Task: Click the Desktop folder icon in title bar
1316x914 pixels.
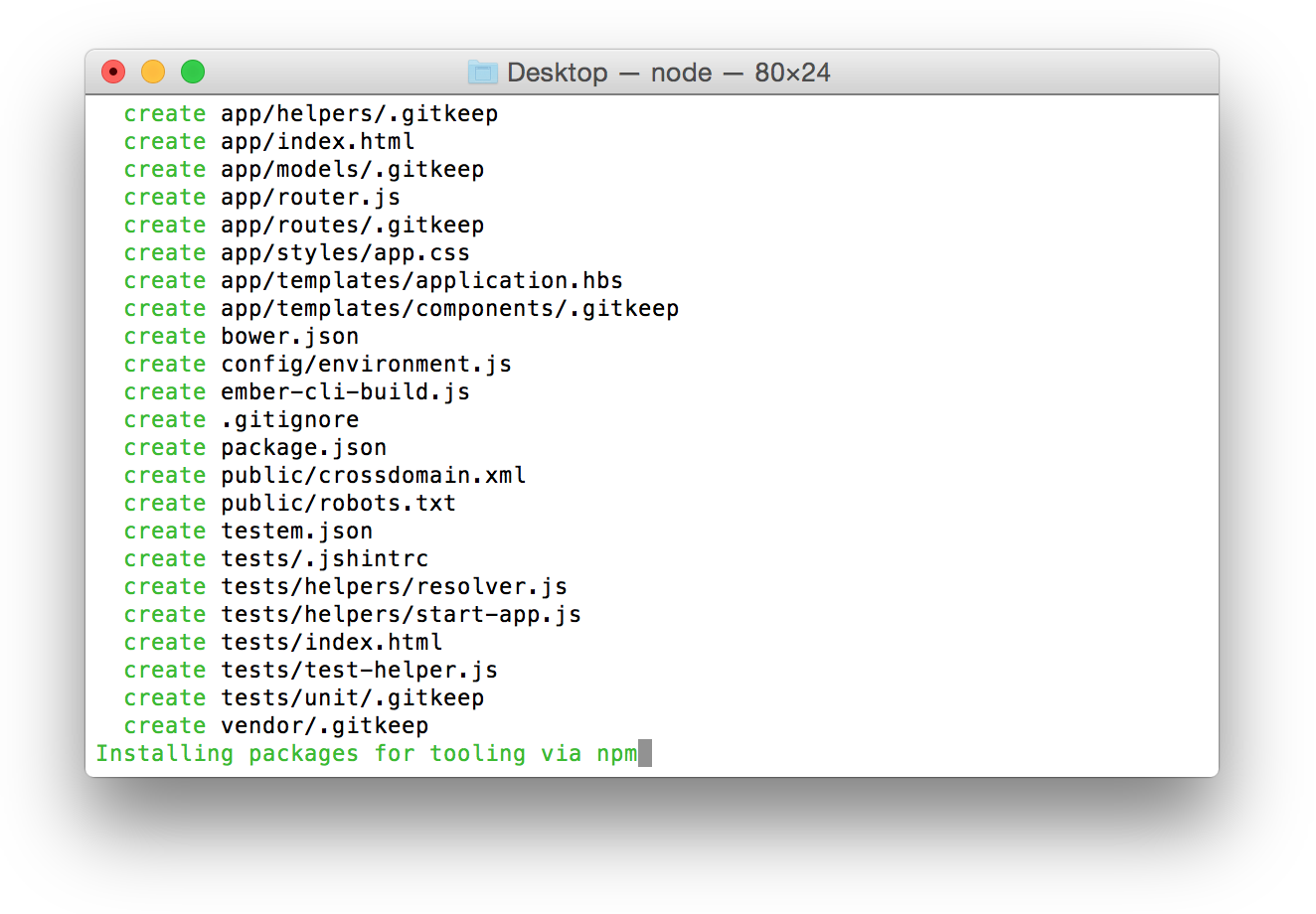Action: (482, 73)
